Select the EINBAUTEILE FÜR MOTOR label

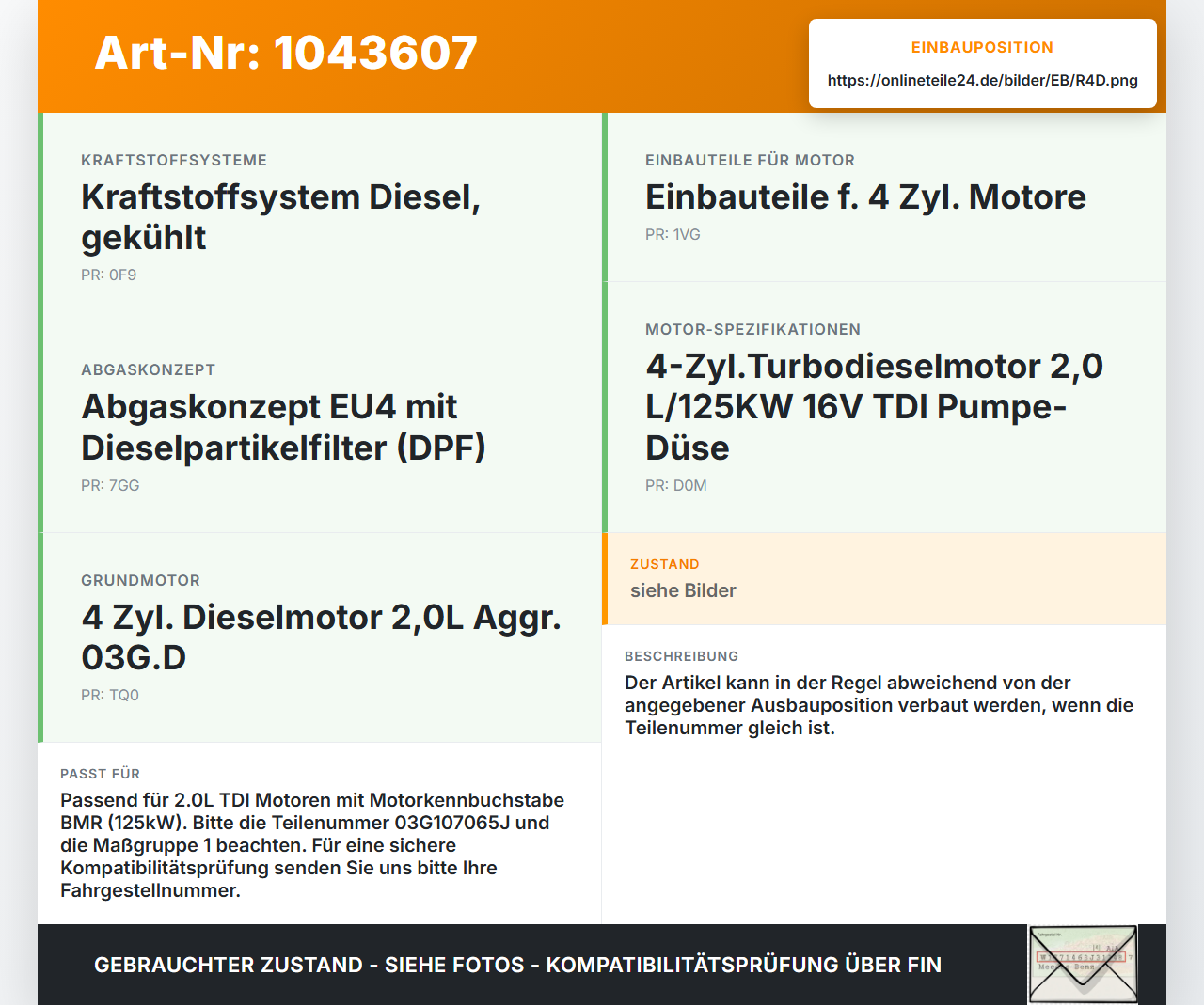tap(751, 161)
